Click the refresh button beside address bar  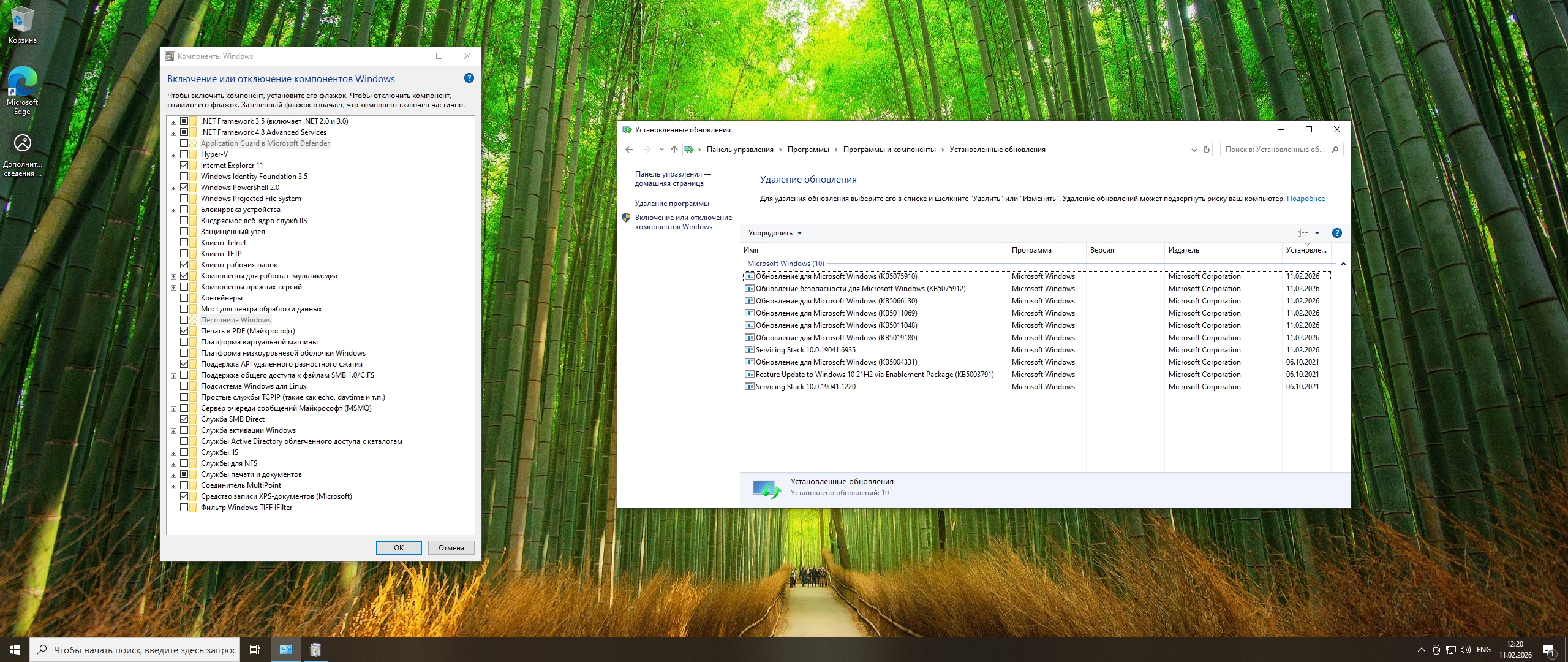tap(1207, 150)
